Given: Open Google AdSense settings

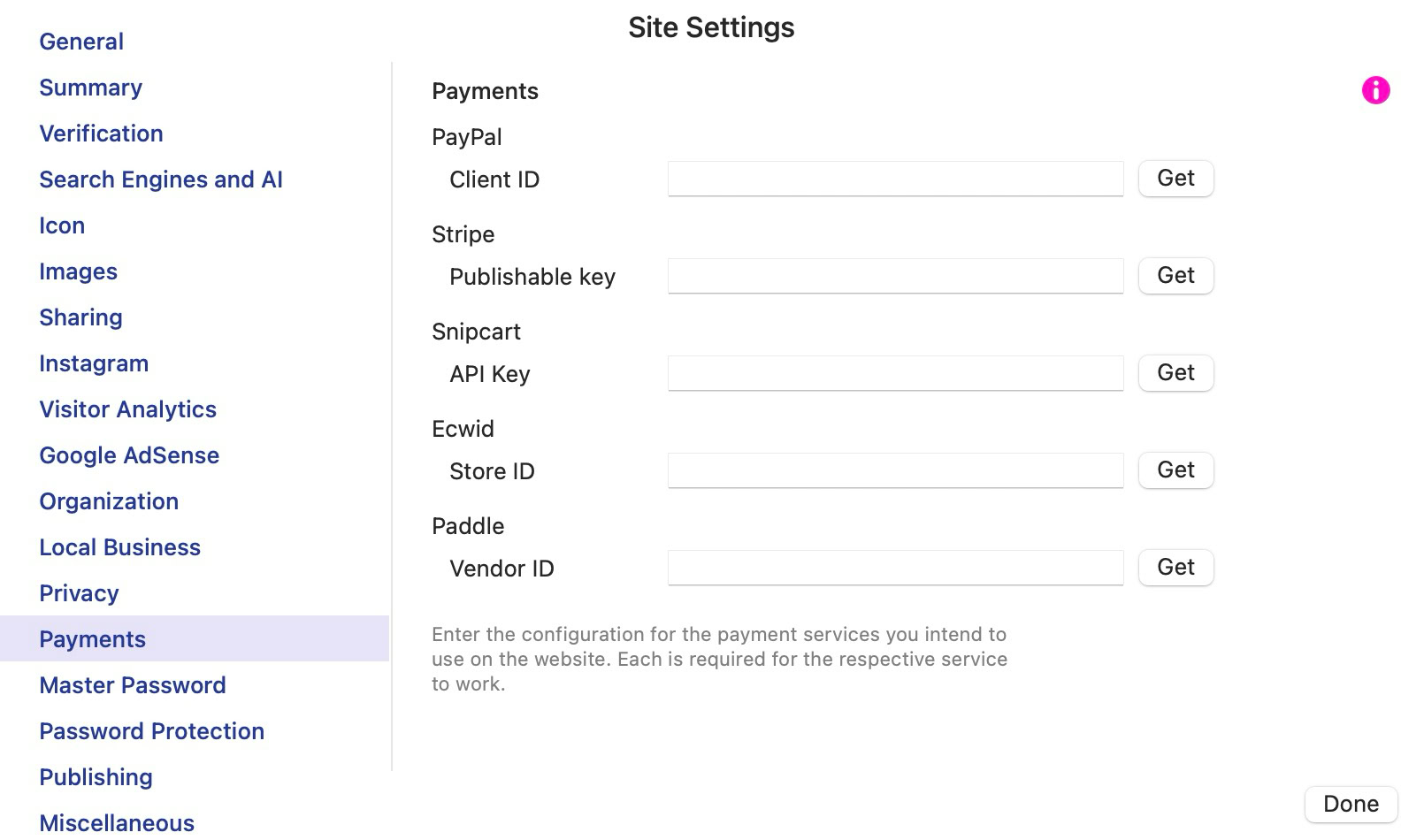Looking at the screenshot, I should (129, 455).
